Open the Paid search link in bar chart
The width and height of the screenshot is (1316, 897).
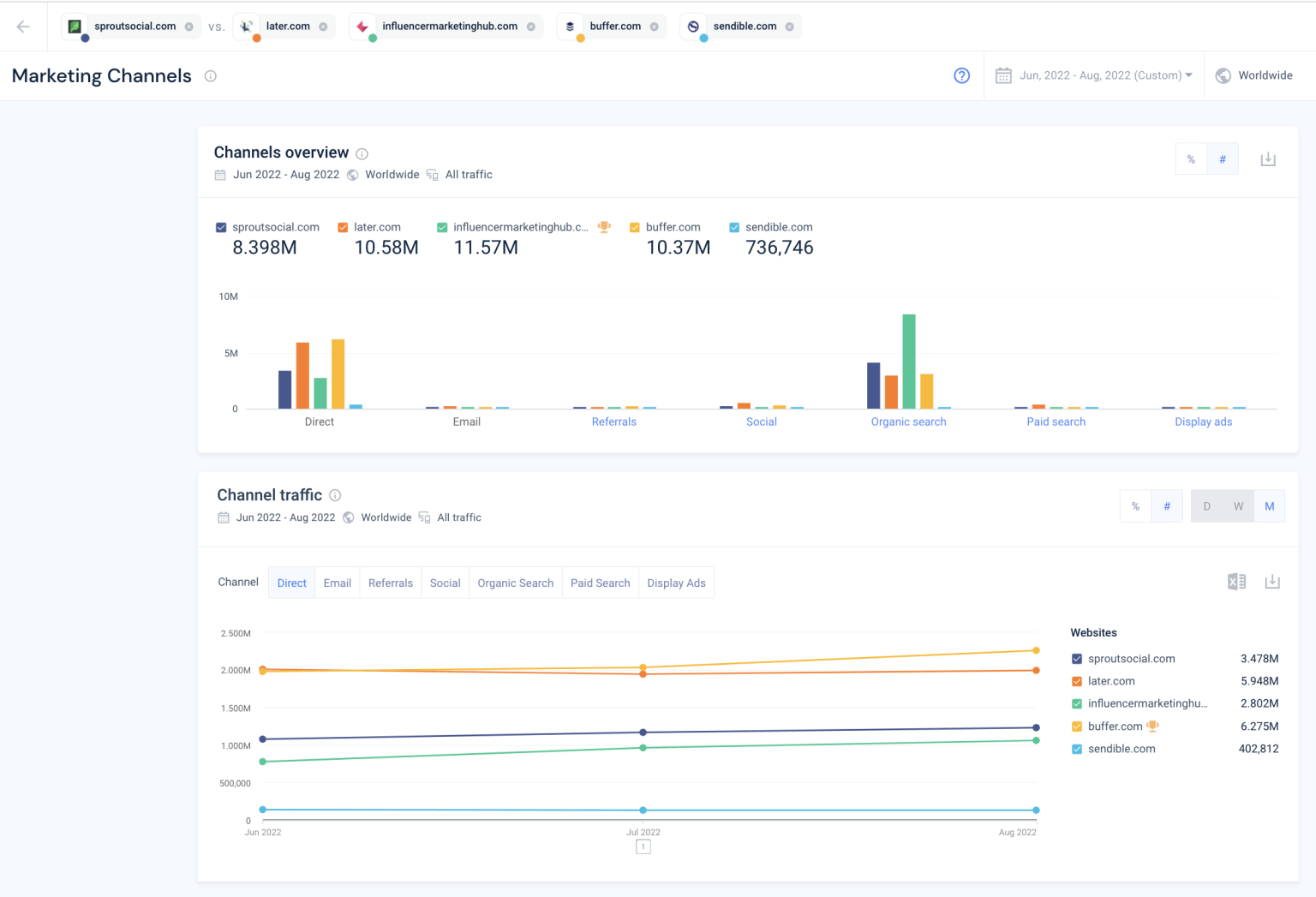[x=1056, y=422]
